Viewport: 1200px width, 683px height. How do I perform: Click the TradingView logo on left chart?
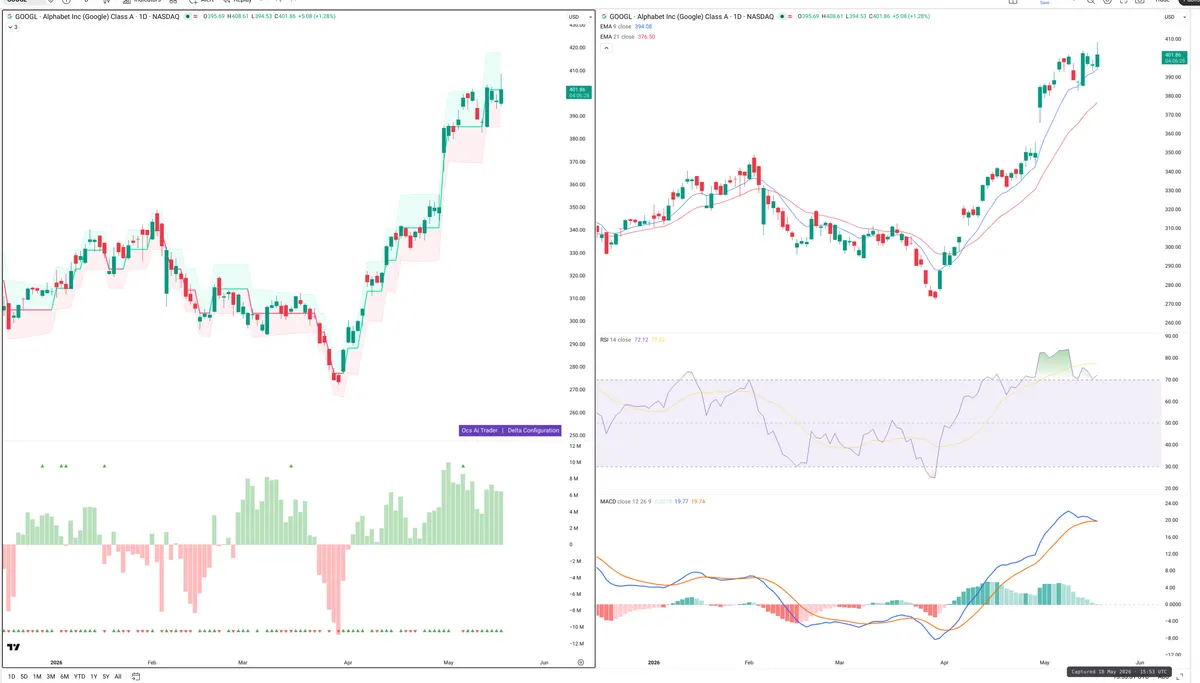[14, 648]
